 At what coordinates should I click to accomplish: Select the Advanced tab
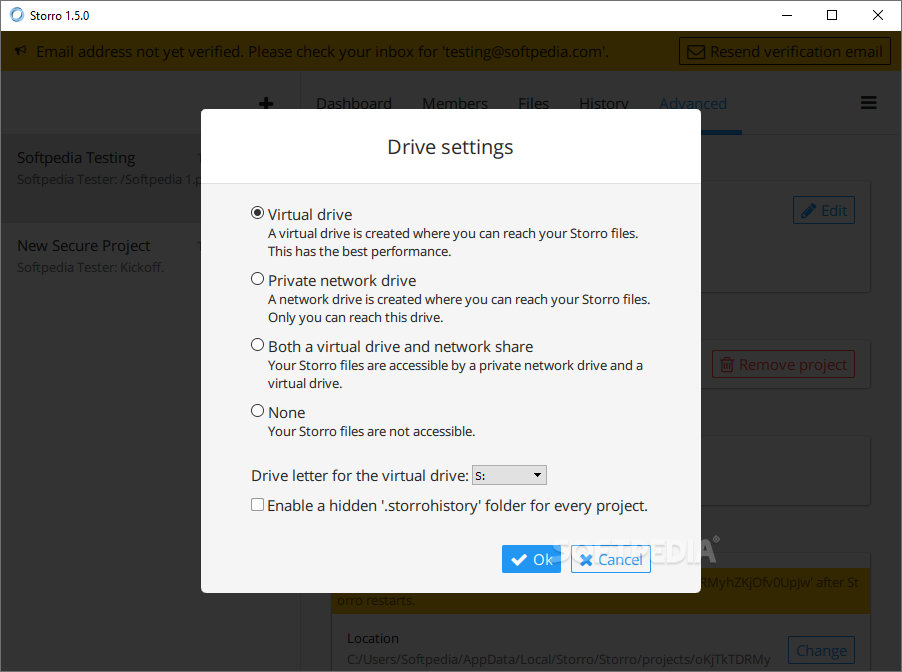[x=693, y=104]
